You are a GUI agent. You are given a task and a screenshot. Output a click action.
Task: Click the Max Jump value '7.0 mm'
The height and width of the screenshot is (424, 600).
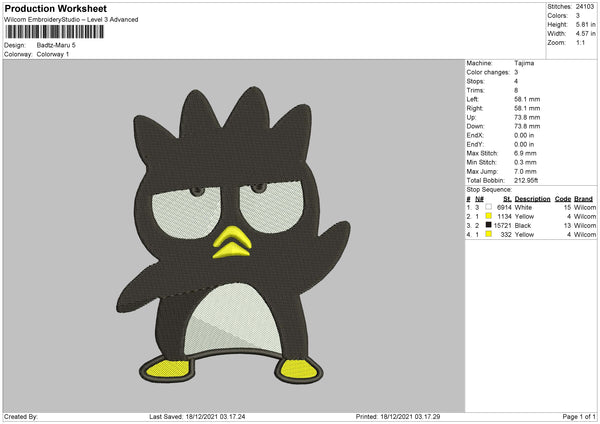525,171
